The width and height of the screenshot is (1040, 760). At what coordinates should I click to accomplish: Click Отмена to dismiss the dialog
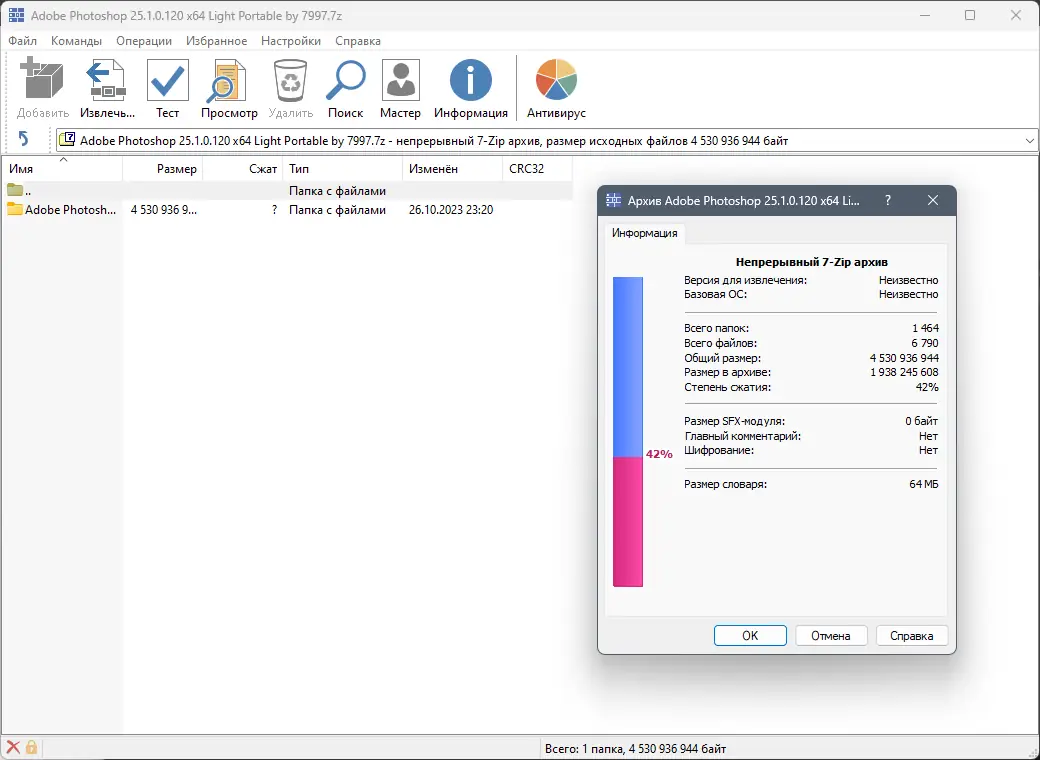pos(831,635)
